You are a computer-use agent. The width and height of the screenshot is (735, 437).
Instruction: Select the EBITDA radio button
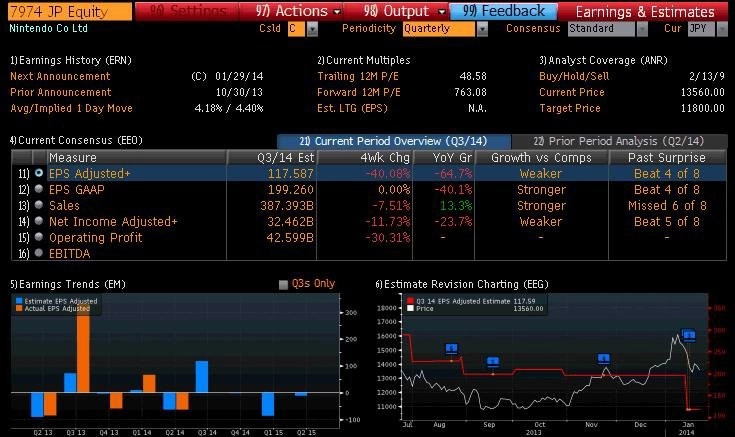39,253
